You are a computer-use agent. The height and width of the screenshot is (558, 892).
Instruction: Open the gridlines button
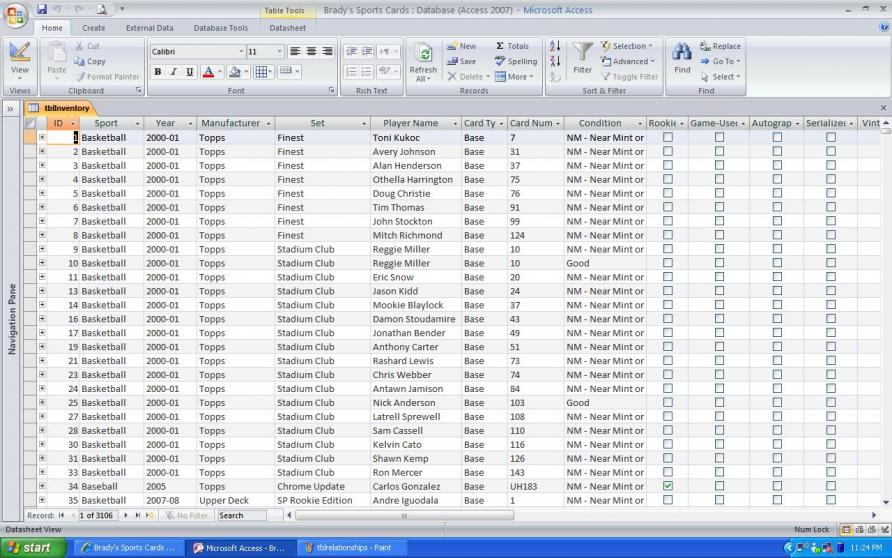pos(261,72)
